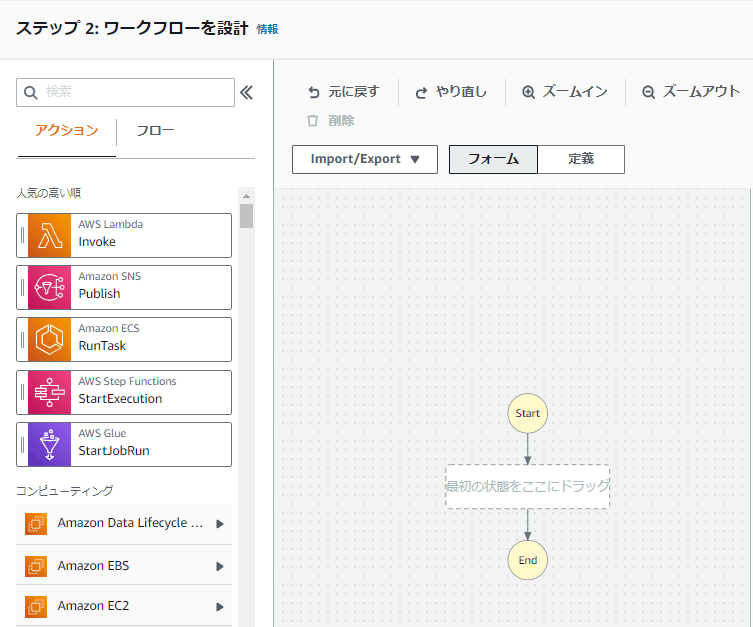Screen dimensions: 753x627
Task: Expand Amazon Data Lifecycle actions arrow
Action: click(220, 524)
